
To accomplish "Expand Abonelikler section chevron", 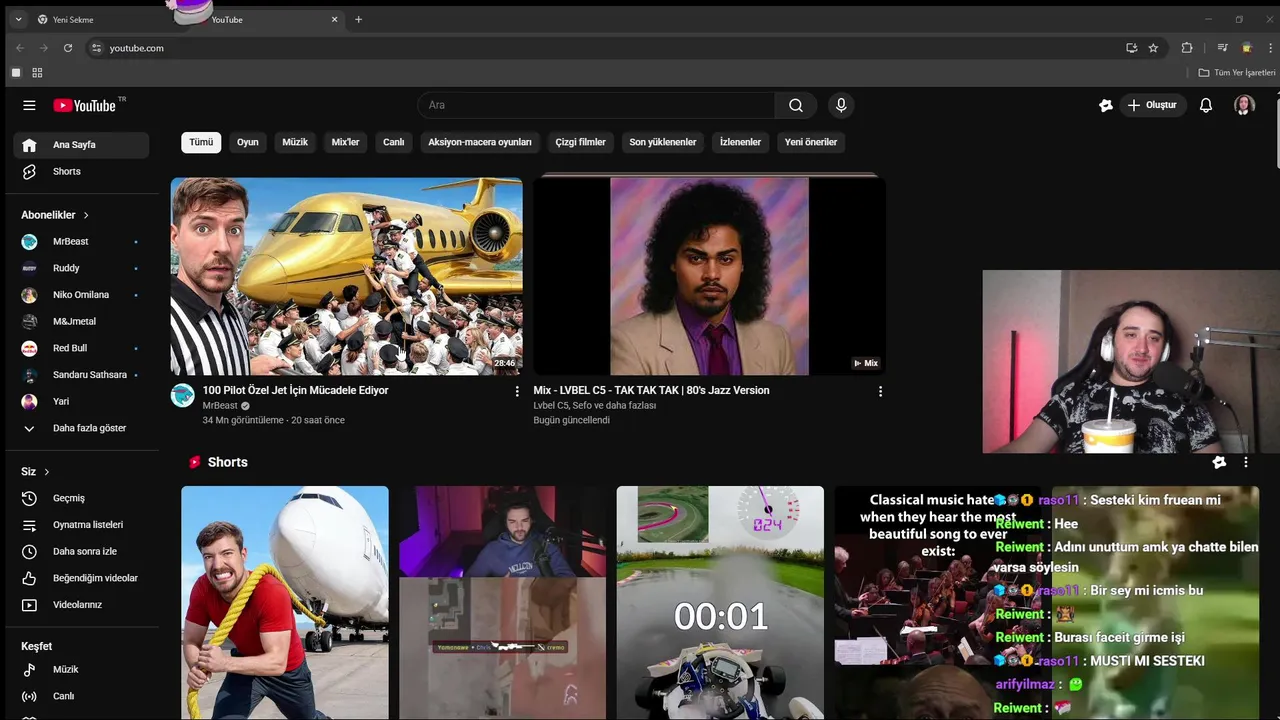I will coord(86,215).
